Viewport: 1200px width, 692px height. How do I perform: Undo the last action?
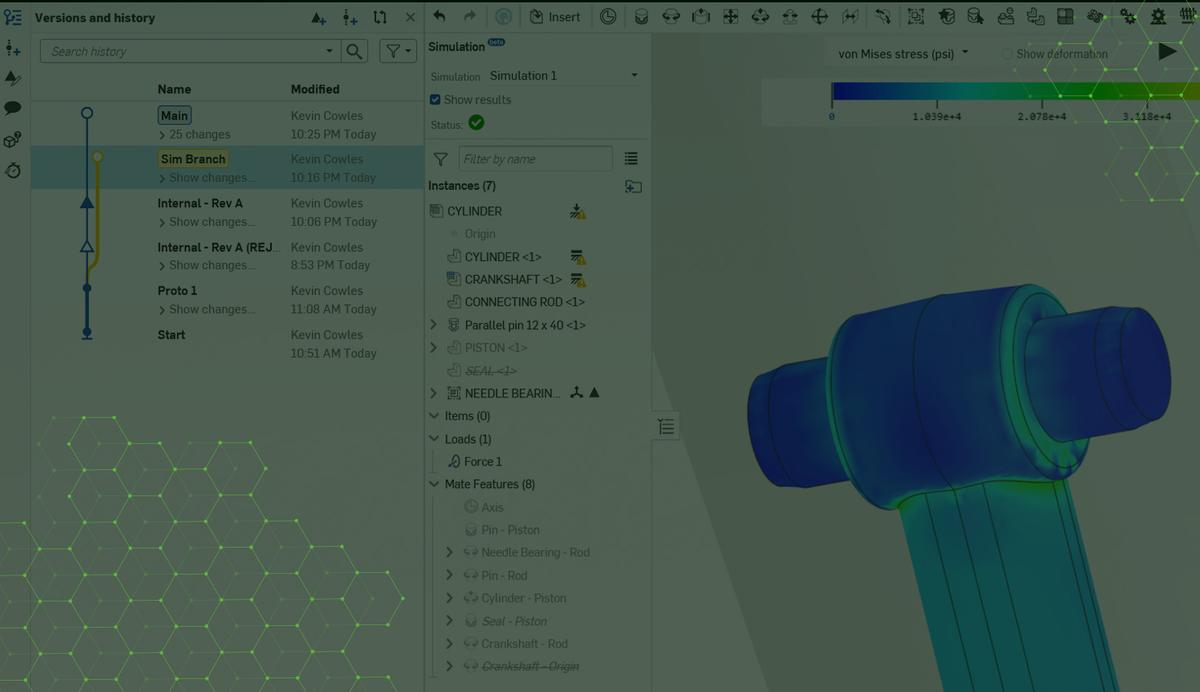tap(440, 16)
